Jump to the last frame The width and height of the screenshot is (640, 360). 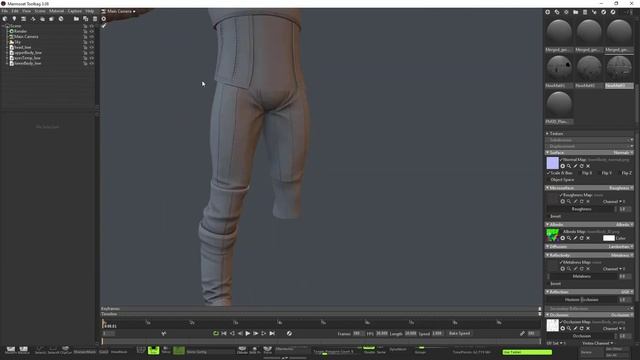click(x=272, y=333)
